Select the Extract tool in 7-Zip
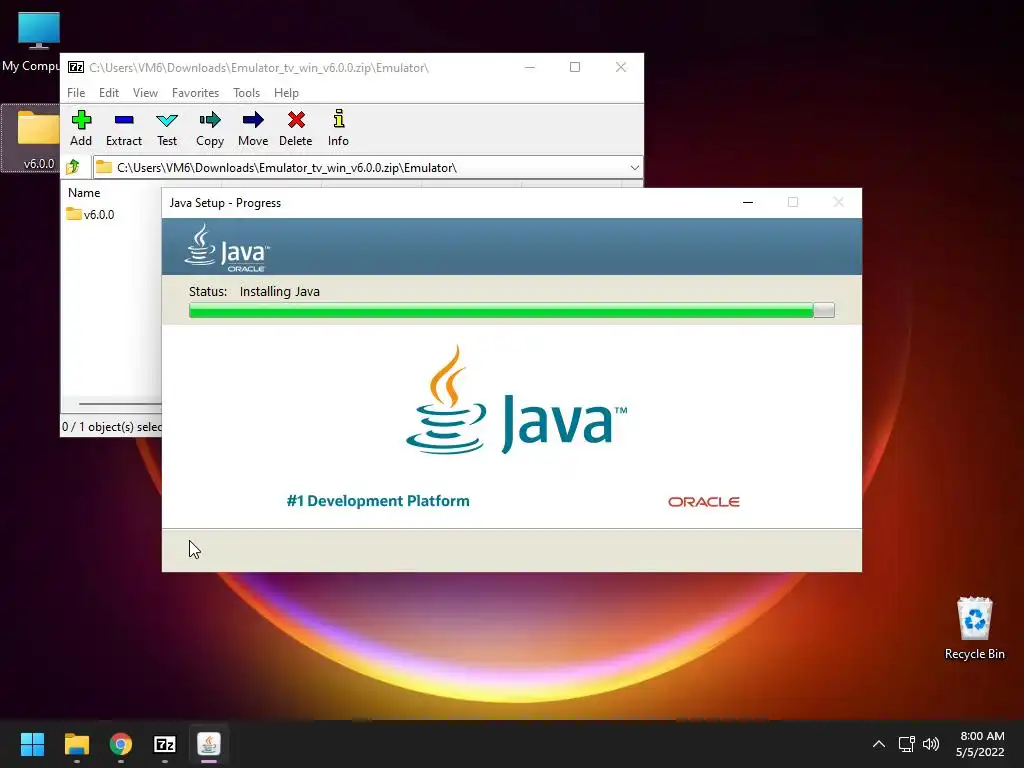Image resolution: width=1024 pixels, height=768 pixels. click(x=123, y=129)
